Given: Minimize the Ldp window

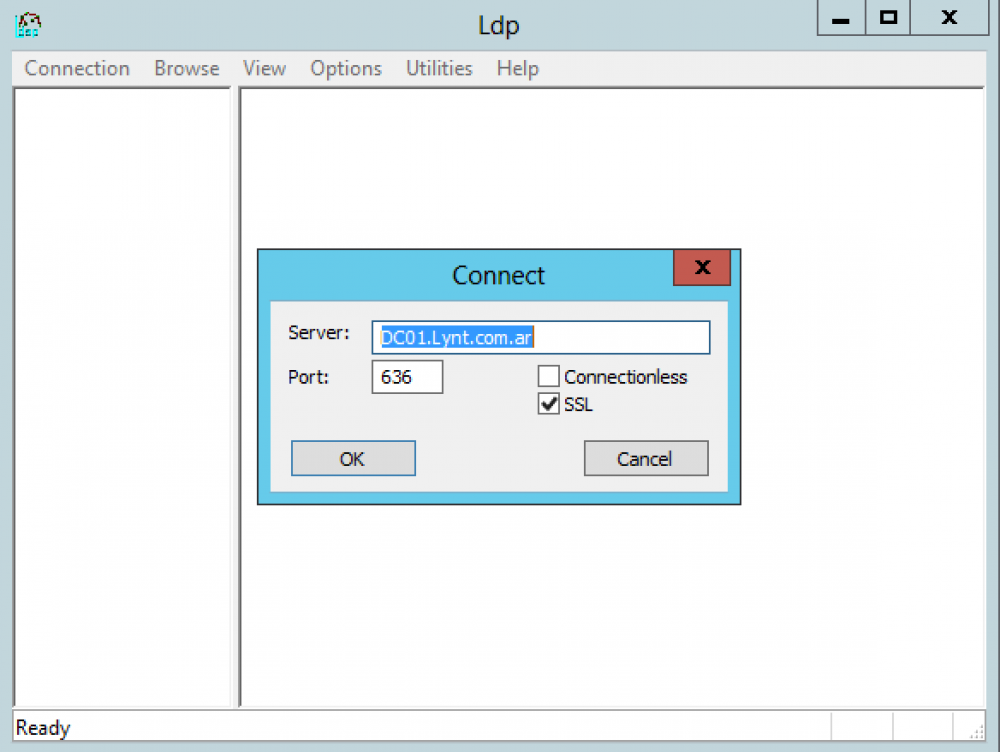Looking at the screenshot, I should 839,17.
